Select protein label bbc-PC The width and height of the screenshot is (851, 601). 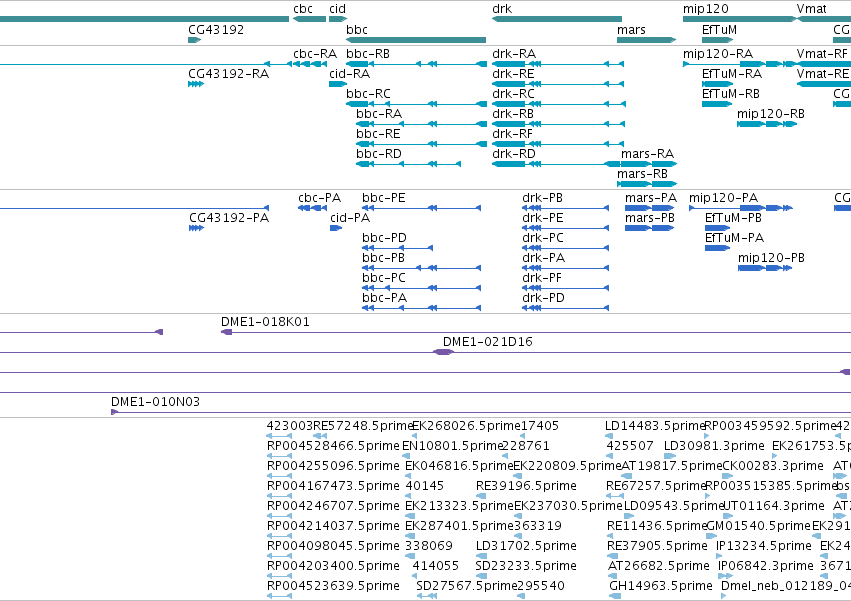(384, 279)
